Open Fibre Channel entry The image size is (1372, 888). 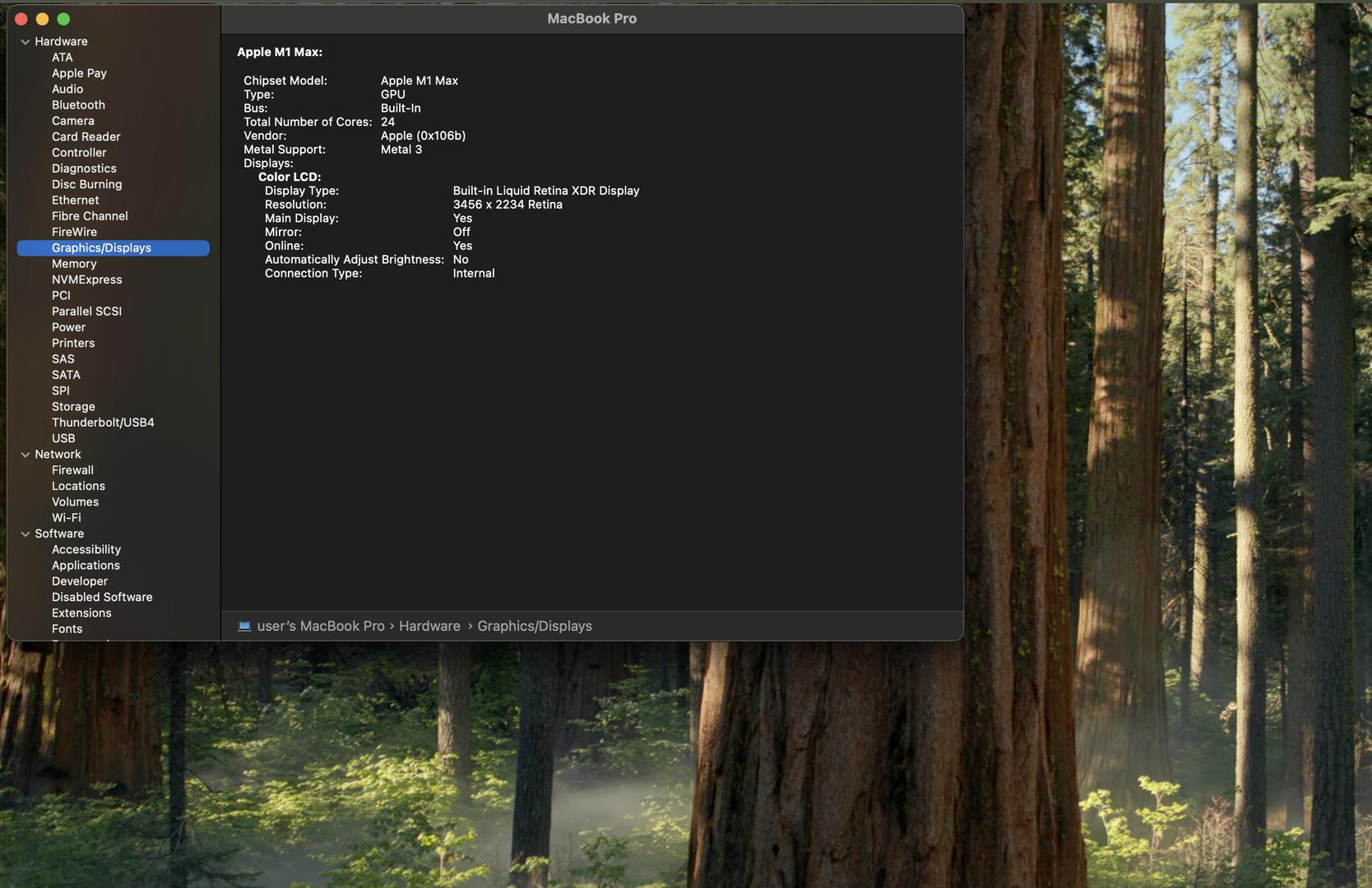90,216
